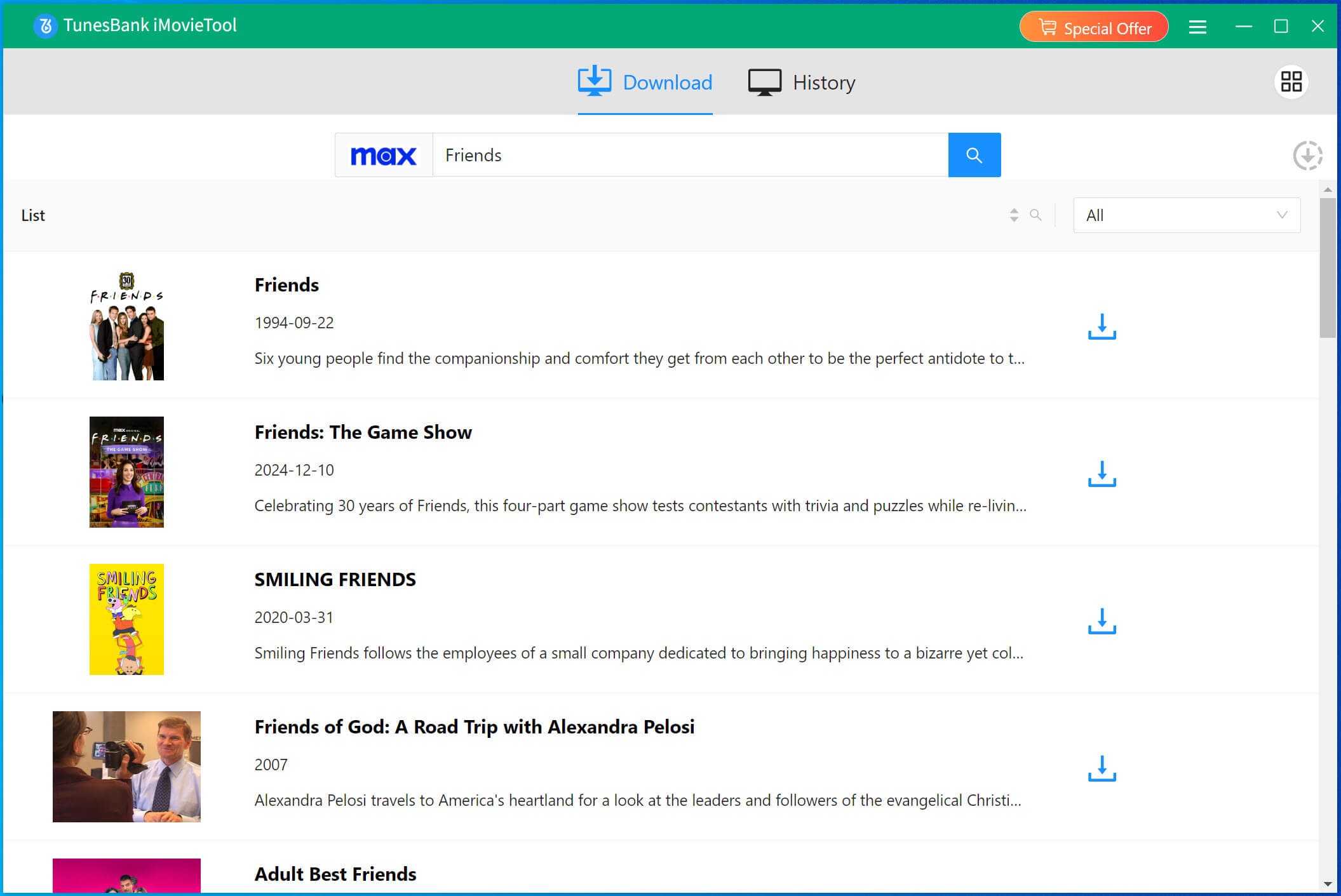The image size is (1341, 896).
Task: Click Friends: The Game Show poster
Action: click(x=126, y=472)
